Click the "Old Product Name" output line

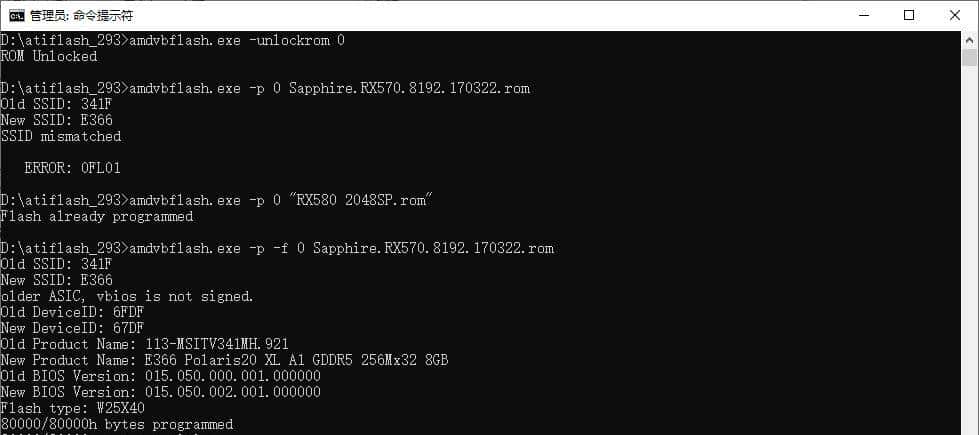click(145, 344)
